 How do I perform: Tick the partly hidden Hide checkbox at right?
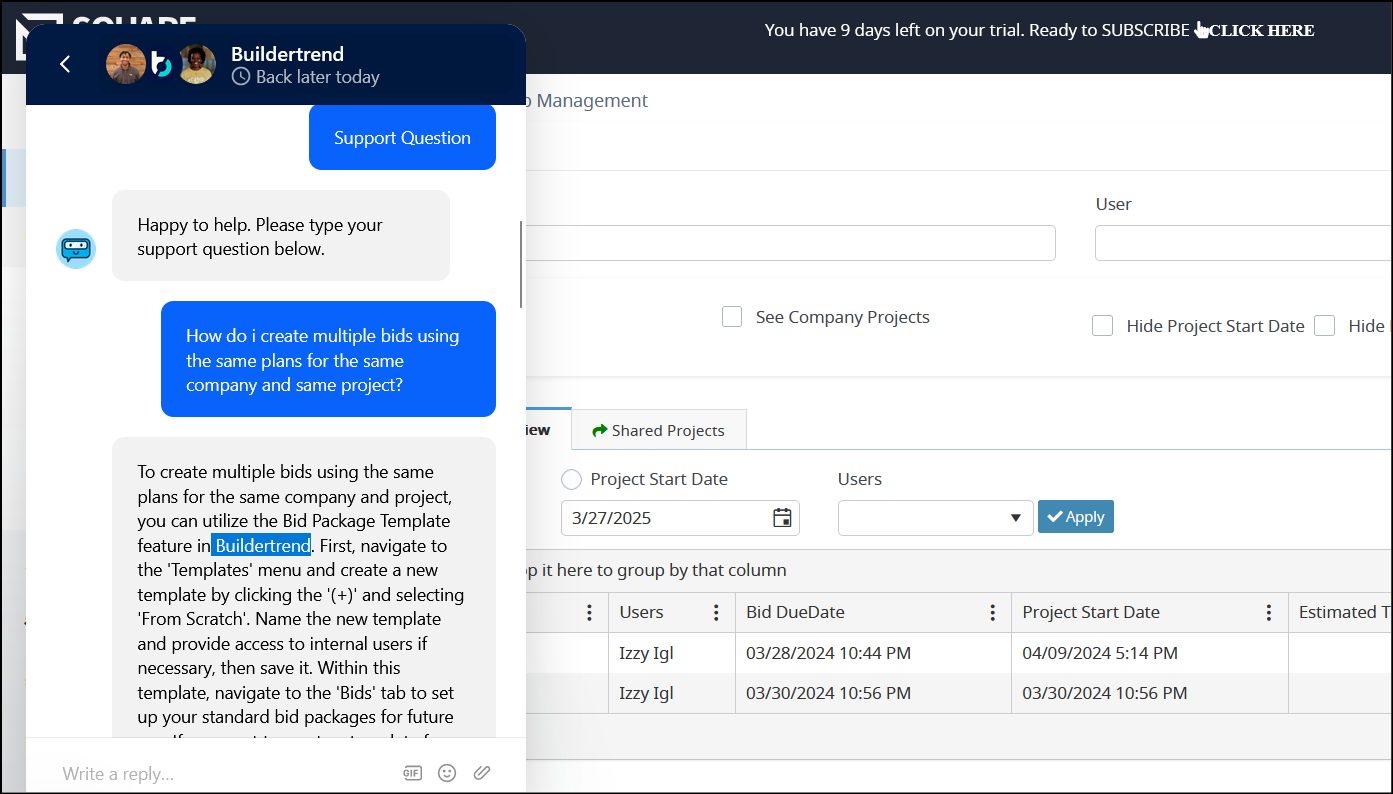[x=1324, y=326]
